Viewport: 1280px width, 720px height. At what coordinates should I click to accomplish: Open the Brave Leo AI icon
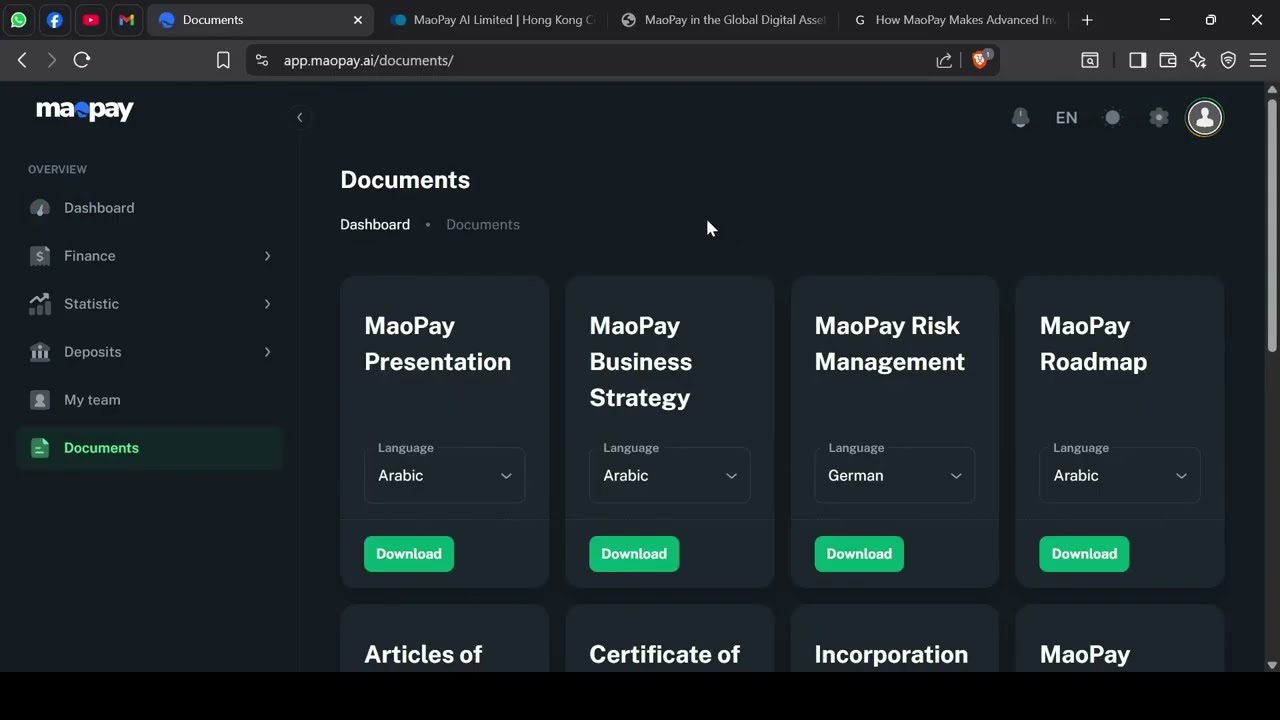pos(1198,60)
